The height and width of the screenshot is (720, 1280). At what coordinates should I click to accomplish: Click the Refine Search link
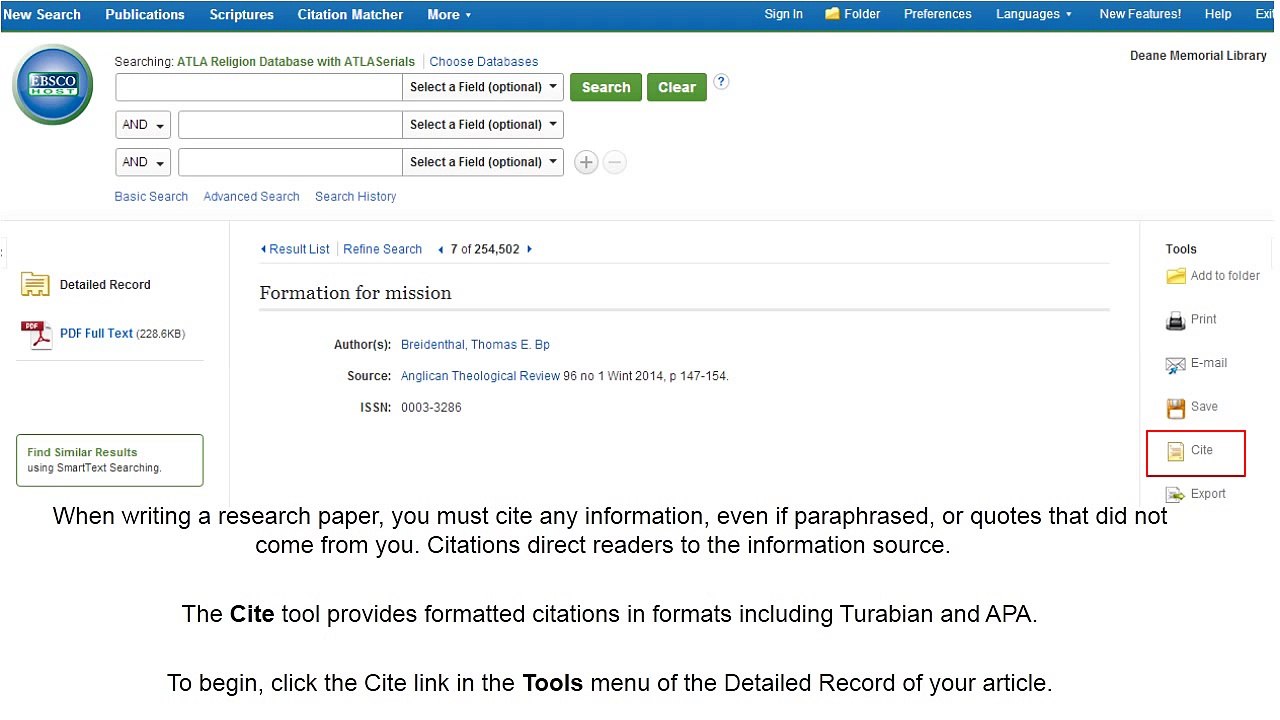pyautogui.click(x=382, y=249)
